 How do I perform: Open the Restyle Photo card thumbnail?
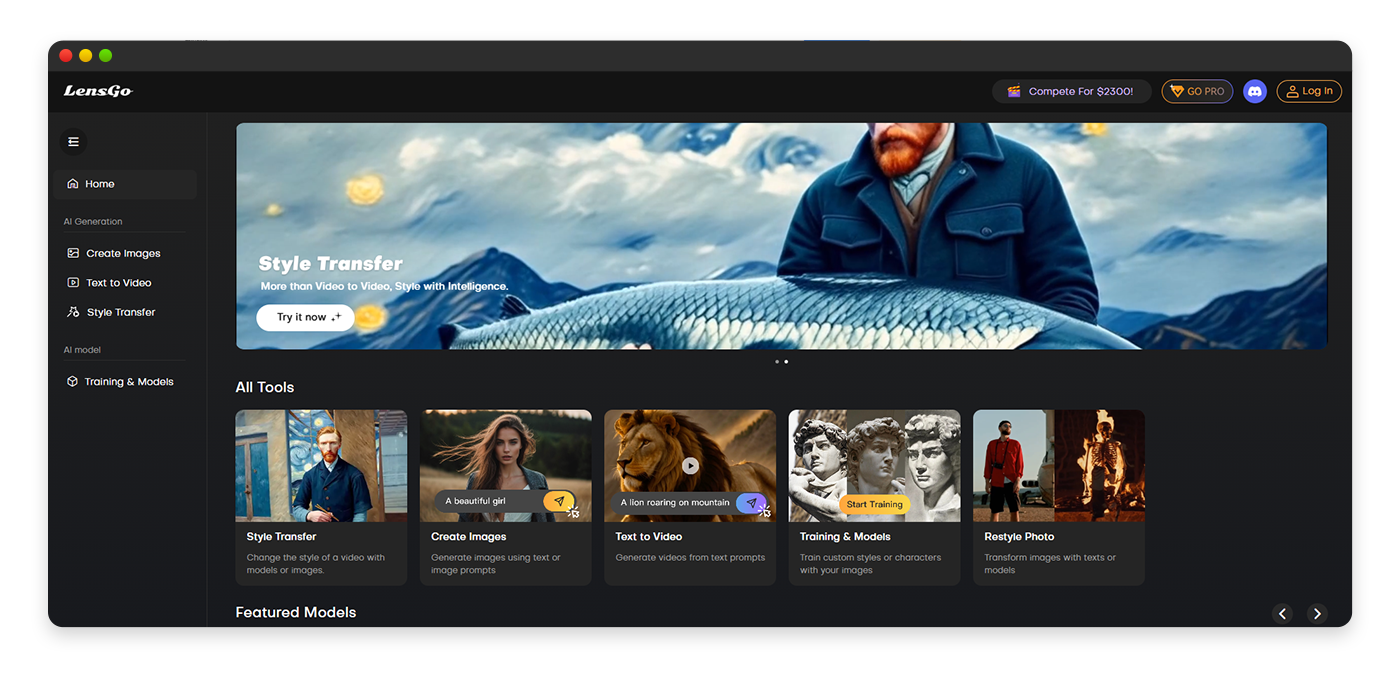[x=1059, y=465]
